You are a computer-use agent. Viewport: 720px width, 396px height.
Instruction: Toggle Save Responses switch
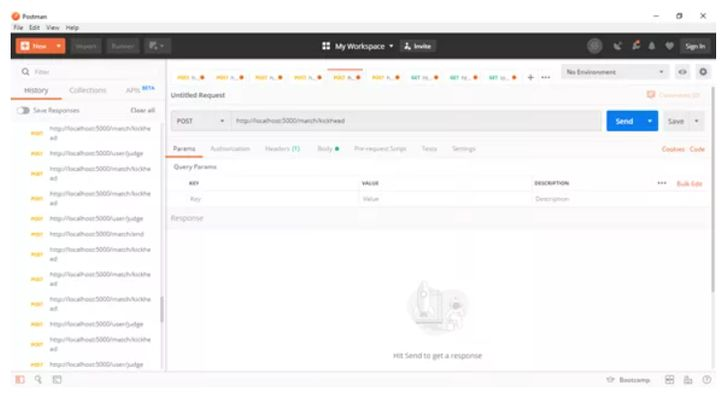coord(23,110)
